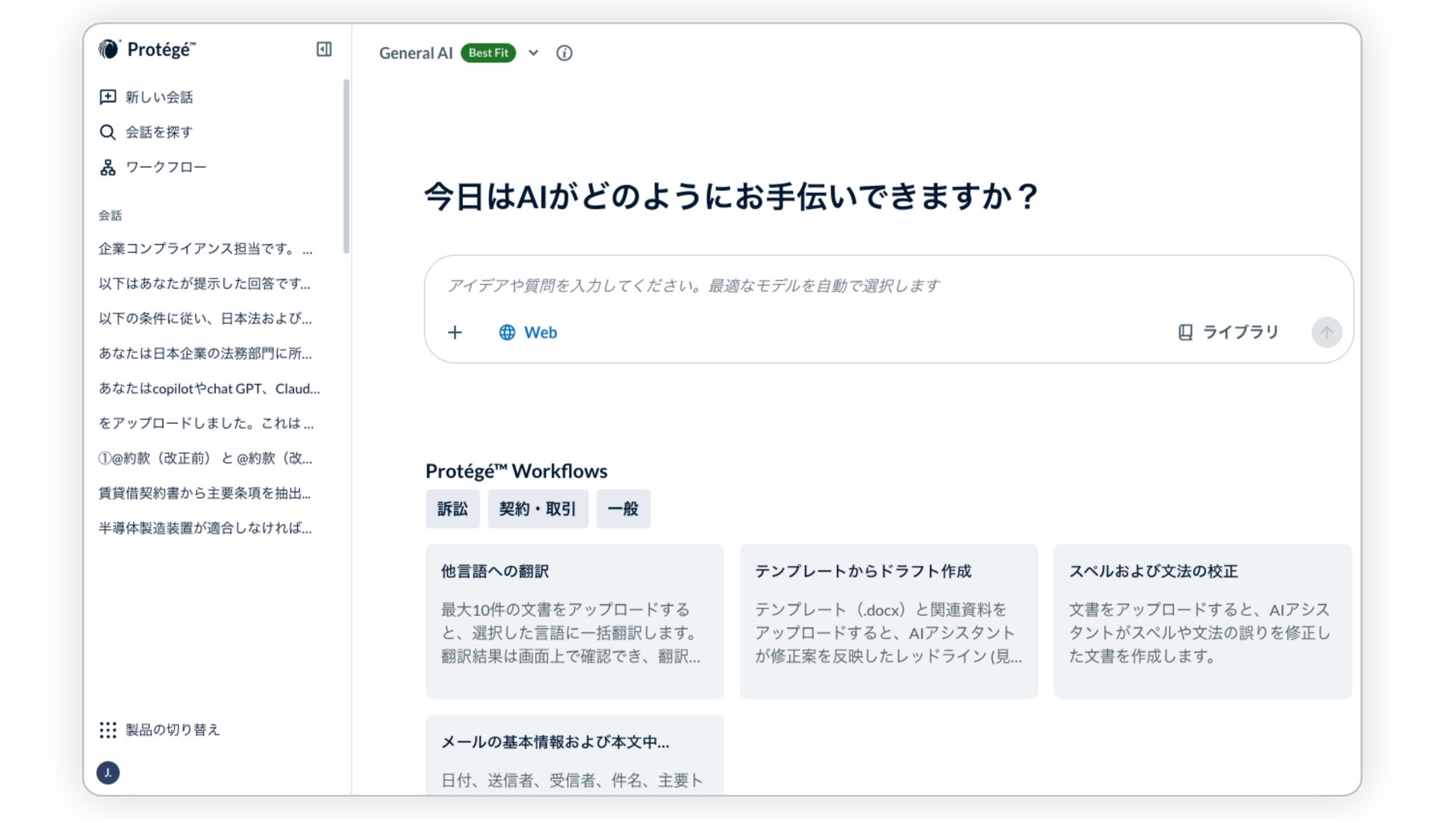The width and height of the screenshot is (1456, 819).
Task: Collapse the sidebar panel icon
Action: [x=323, y=49]
